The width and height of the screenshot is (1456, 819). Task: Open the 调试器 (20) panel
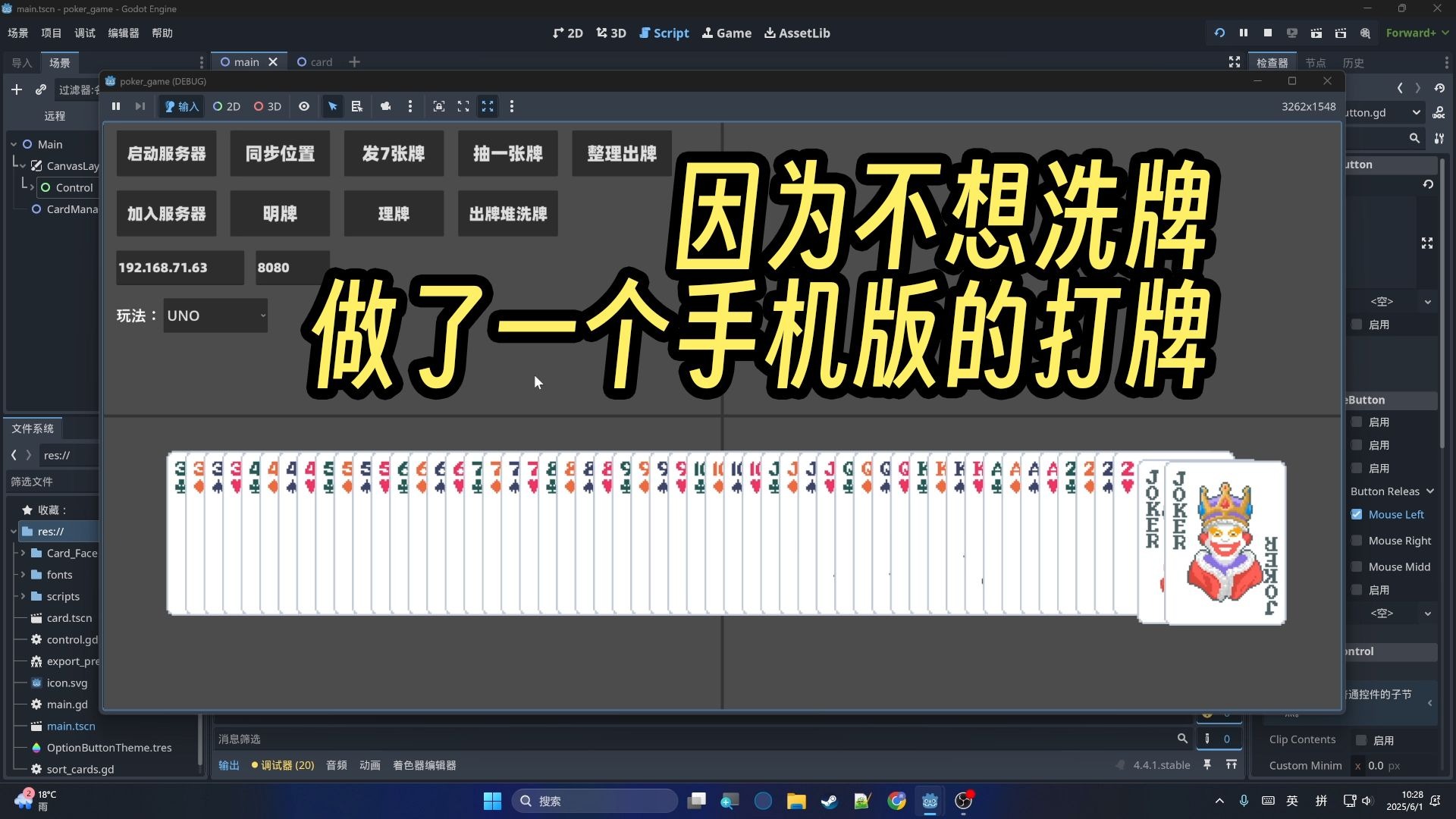[x=282, y=765]
